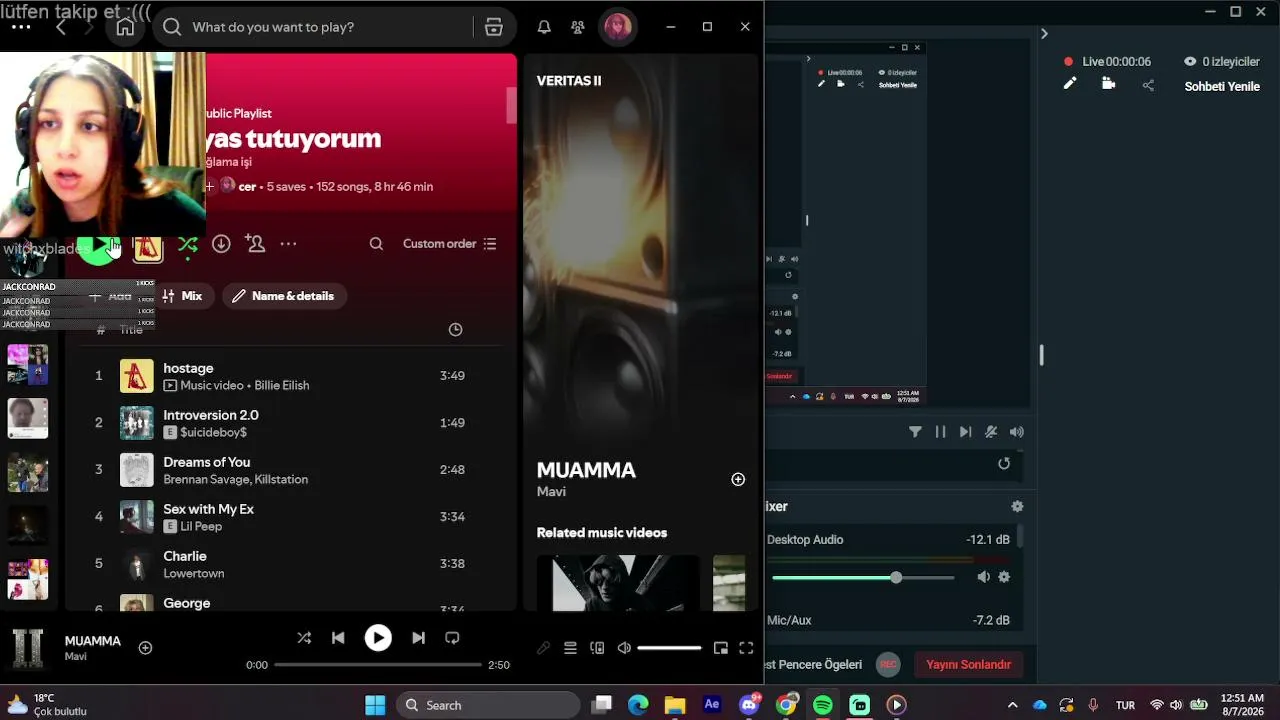Toggle the speaker icon beside the muted mic
Screen dimensions: 1280x720
pos(1016,432)
